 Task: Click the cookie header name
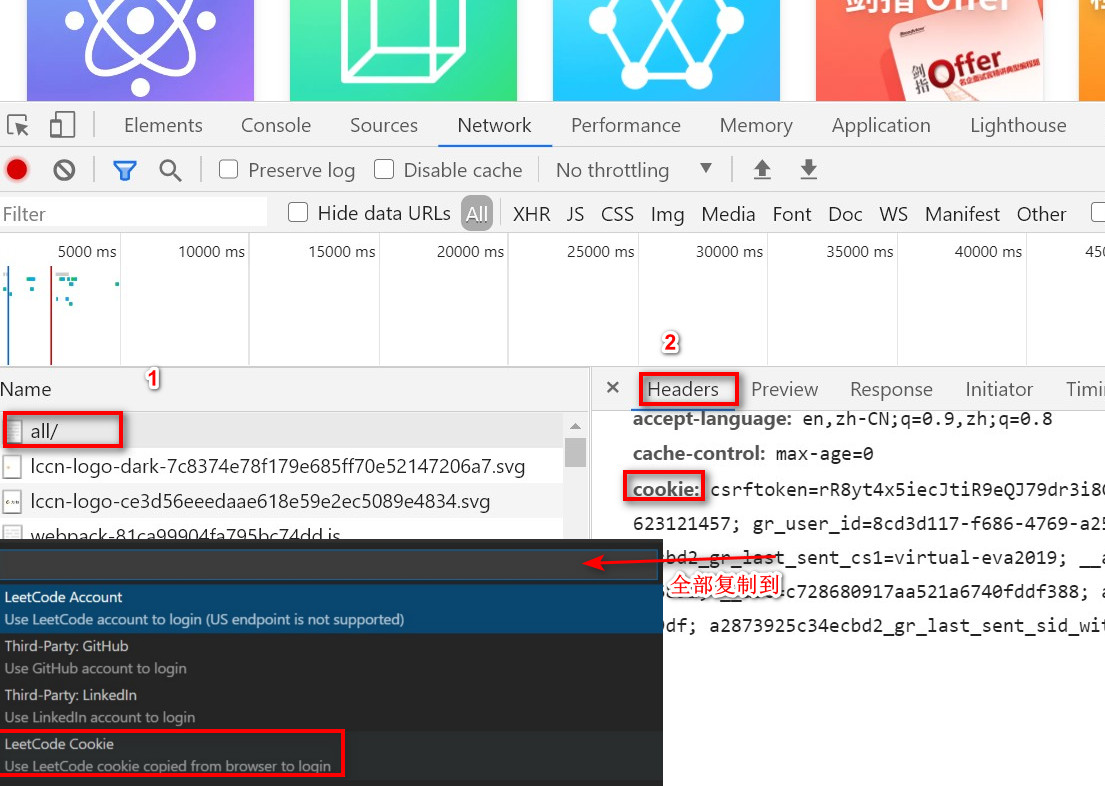(665, 489)
